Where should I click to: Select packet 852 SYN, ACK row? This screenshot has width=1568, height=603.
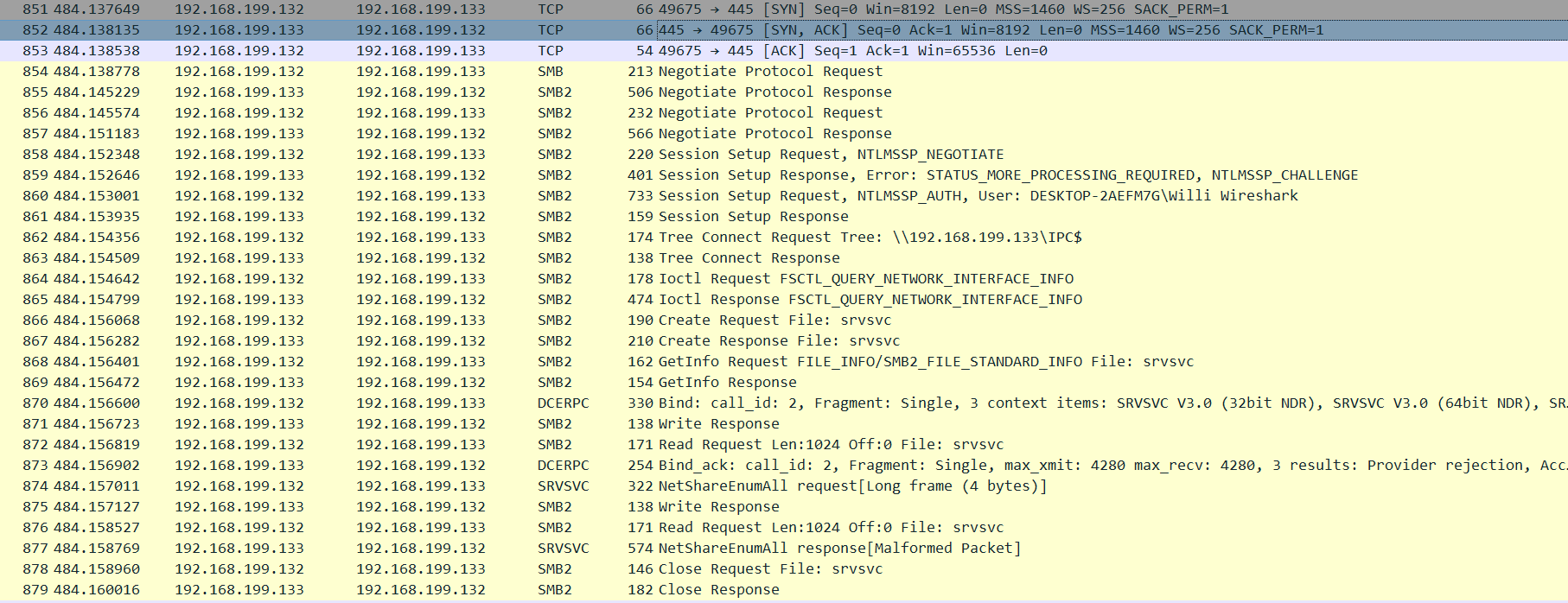click(x=784, y=30)
